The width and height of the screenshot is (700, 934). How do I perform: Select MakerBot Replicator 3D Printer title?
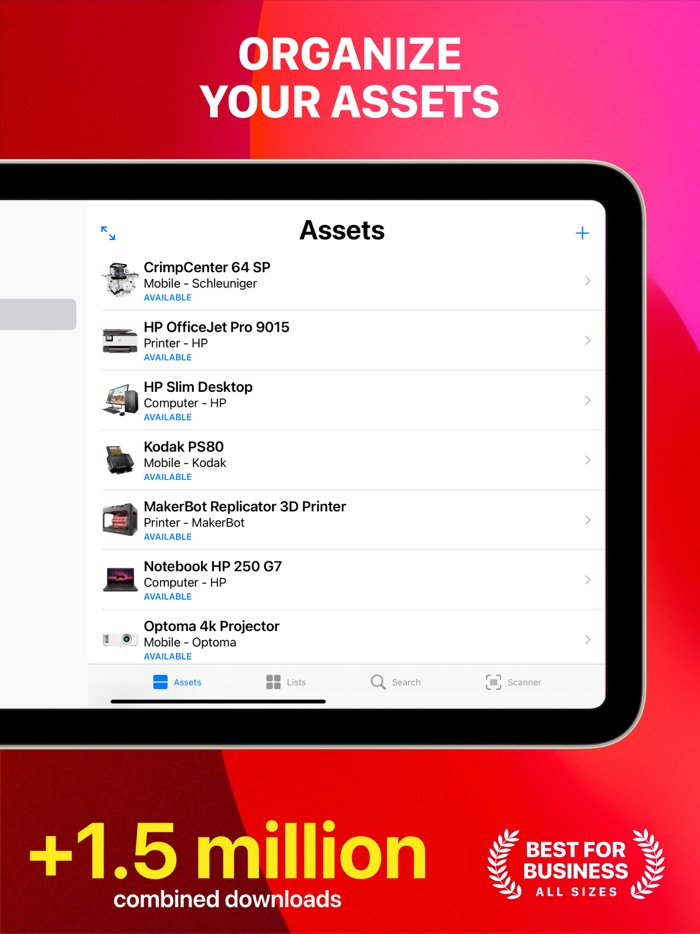tap(245, 507)
